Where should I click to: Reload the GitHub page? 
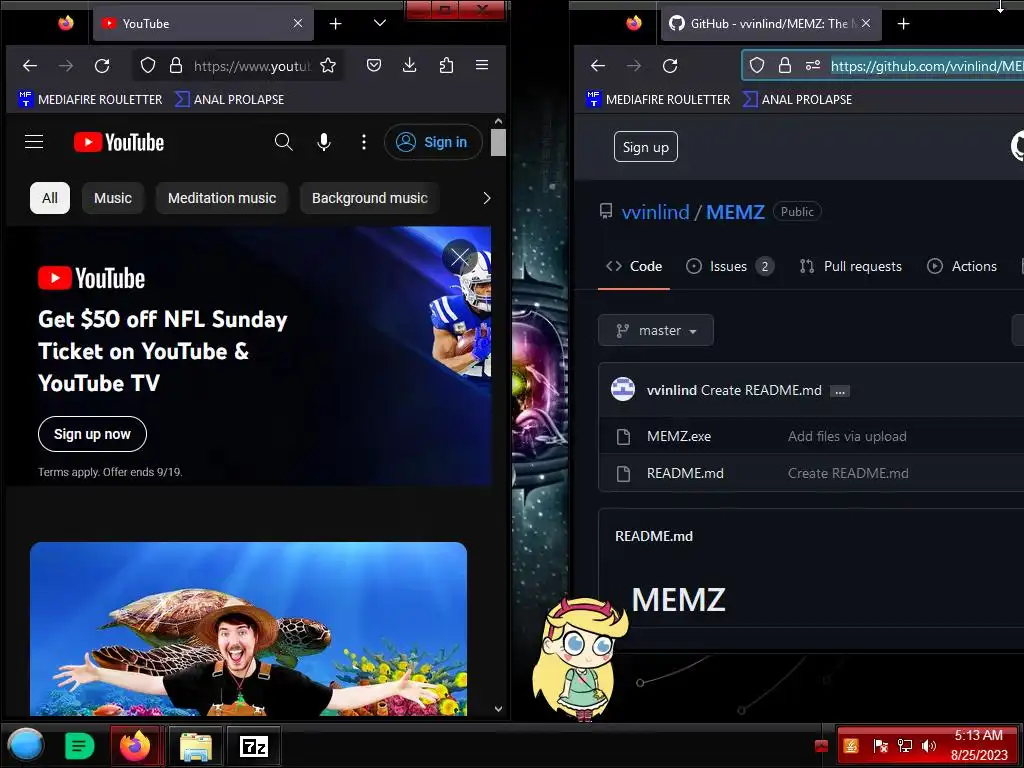click(x=669, y=65)
